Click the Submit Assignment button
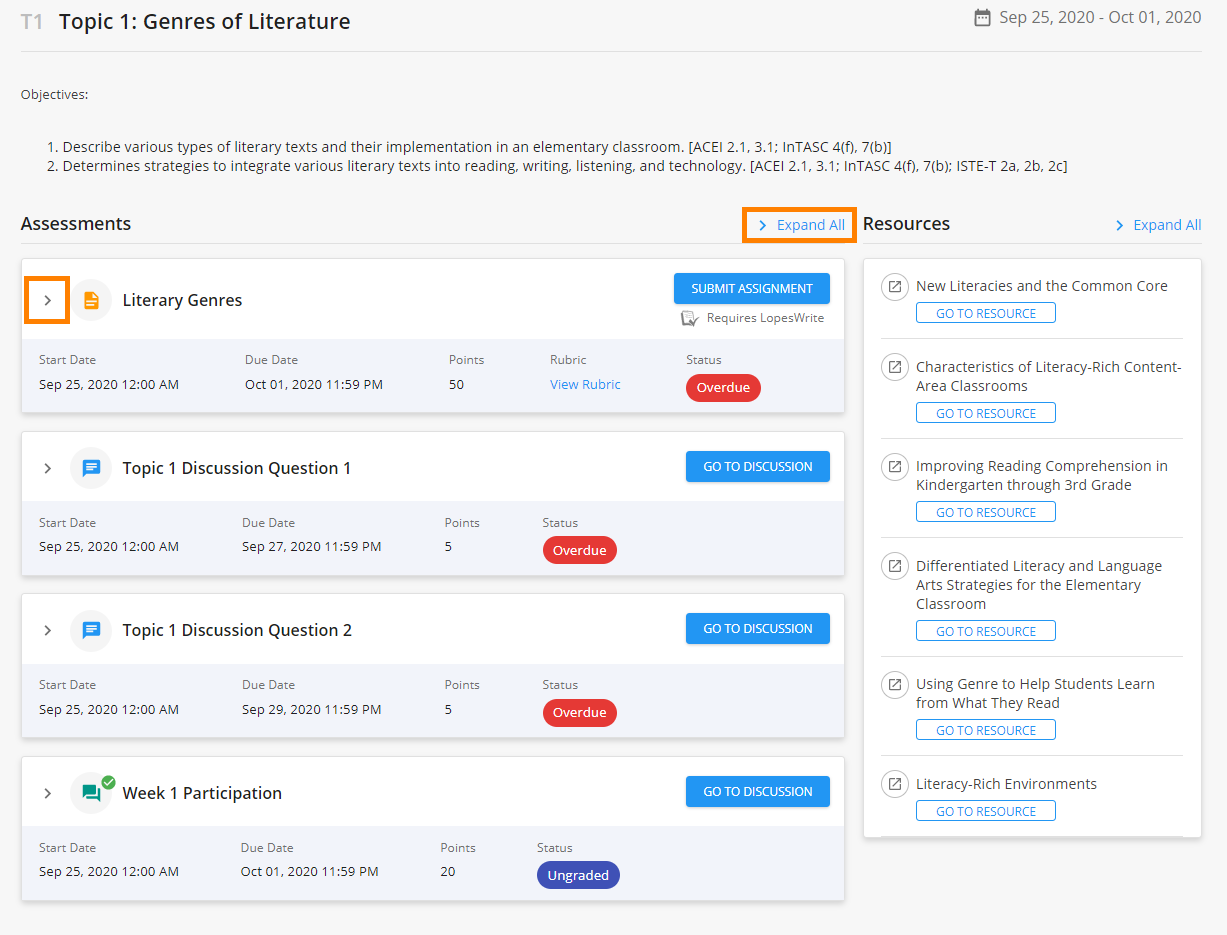The height and width of the screenshot is (935, 1227). click(752, 288)
